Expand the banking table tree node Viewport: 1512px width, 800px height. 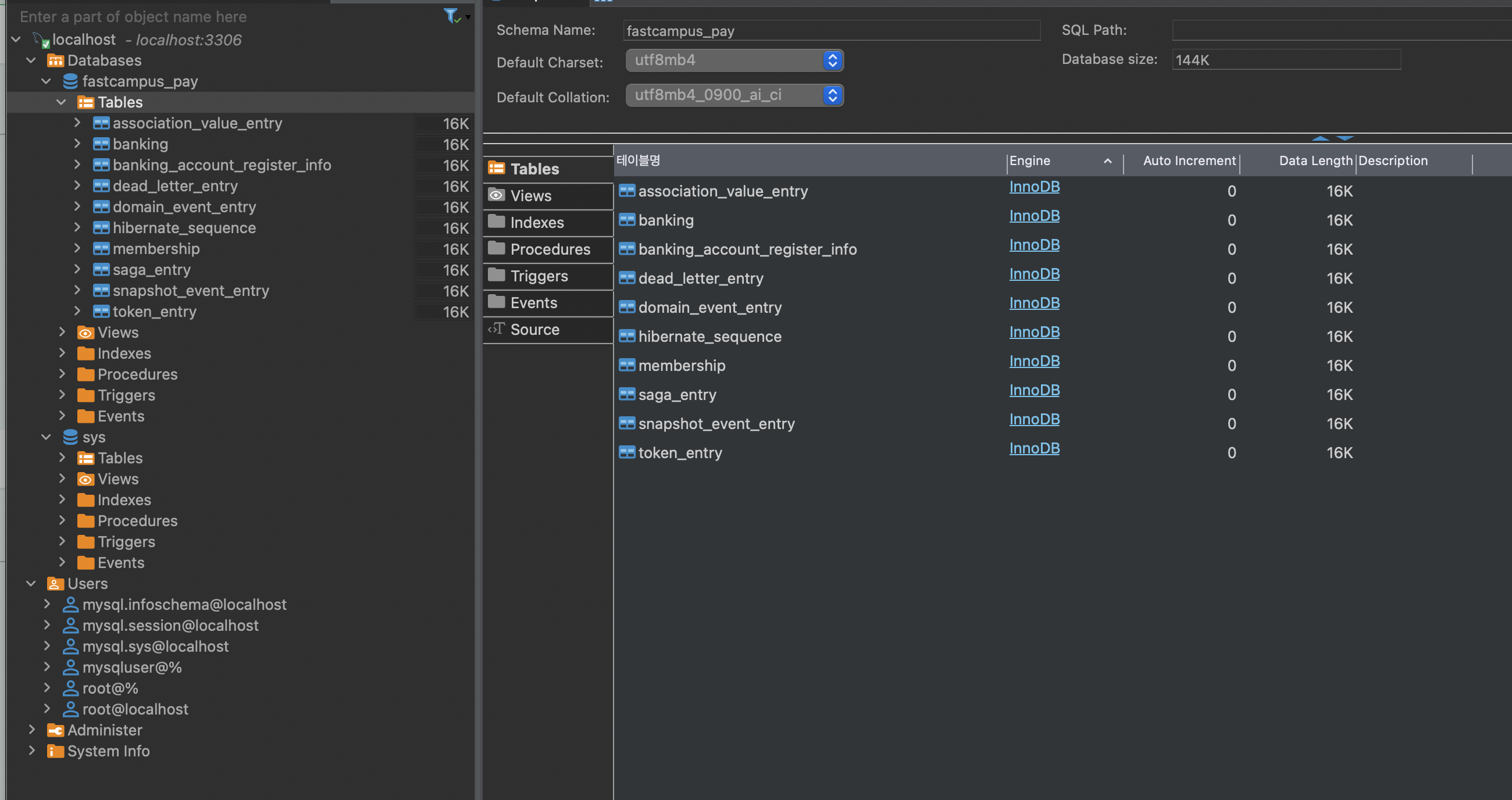pyautogui.click(x=77, y=144)
